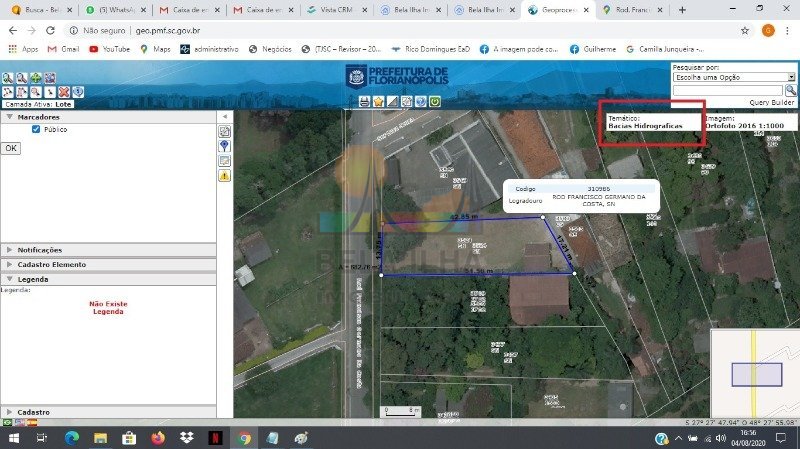Switch to the Busca - Bel tab
The width and height of the screenshot is (800, 449).
click(x=42, y=10)
